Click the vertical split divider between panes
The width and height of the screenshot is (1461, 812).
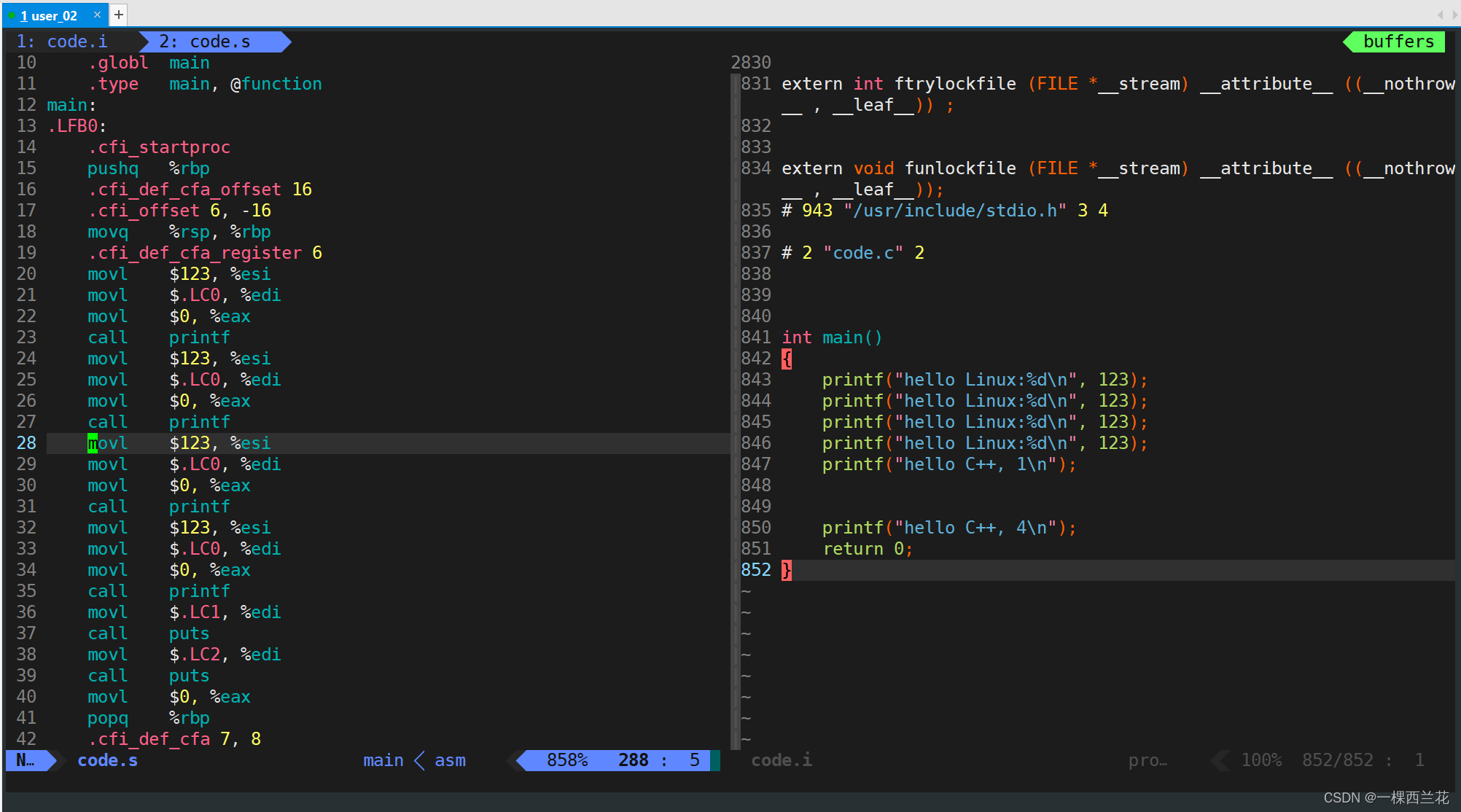click(734, 408)
